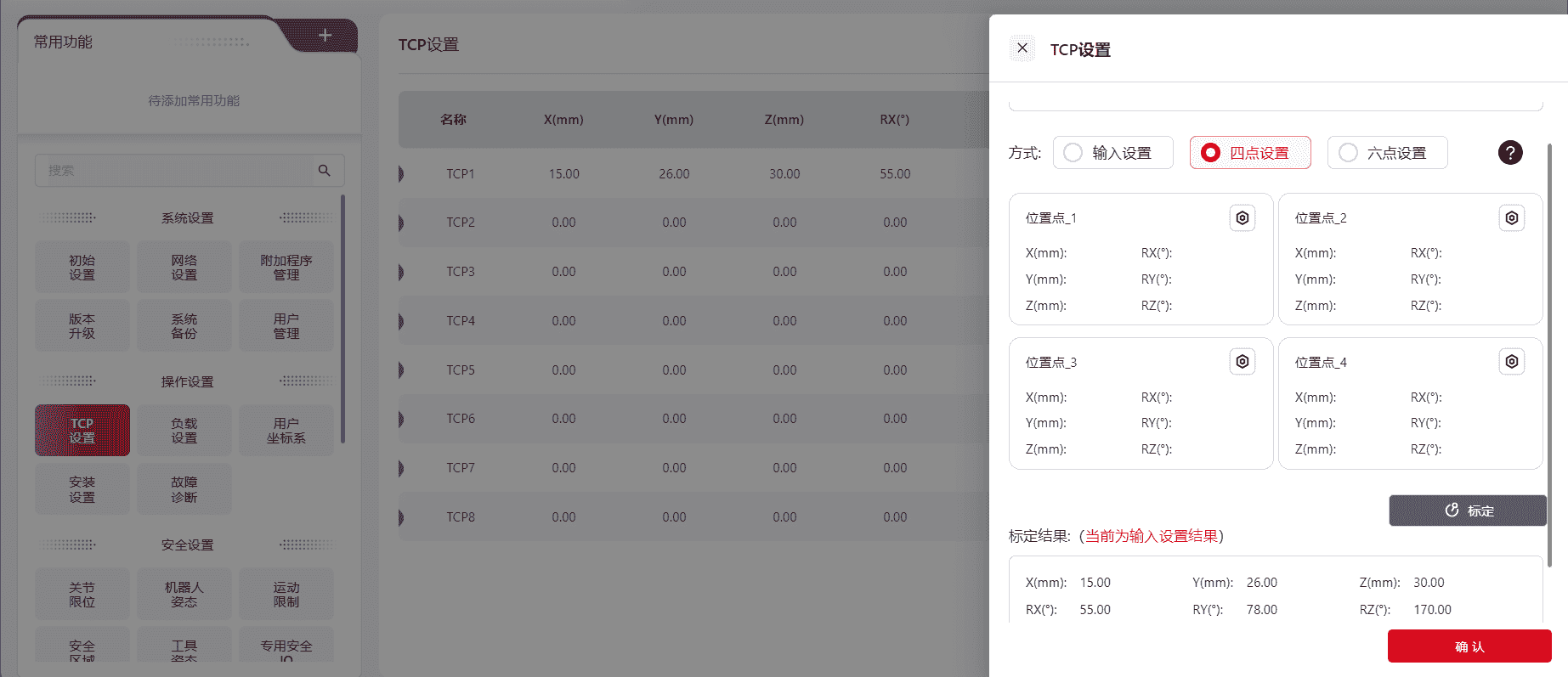
Task: Expand the TCP1 row arrow
Action: tap(401, 174)
